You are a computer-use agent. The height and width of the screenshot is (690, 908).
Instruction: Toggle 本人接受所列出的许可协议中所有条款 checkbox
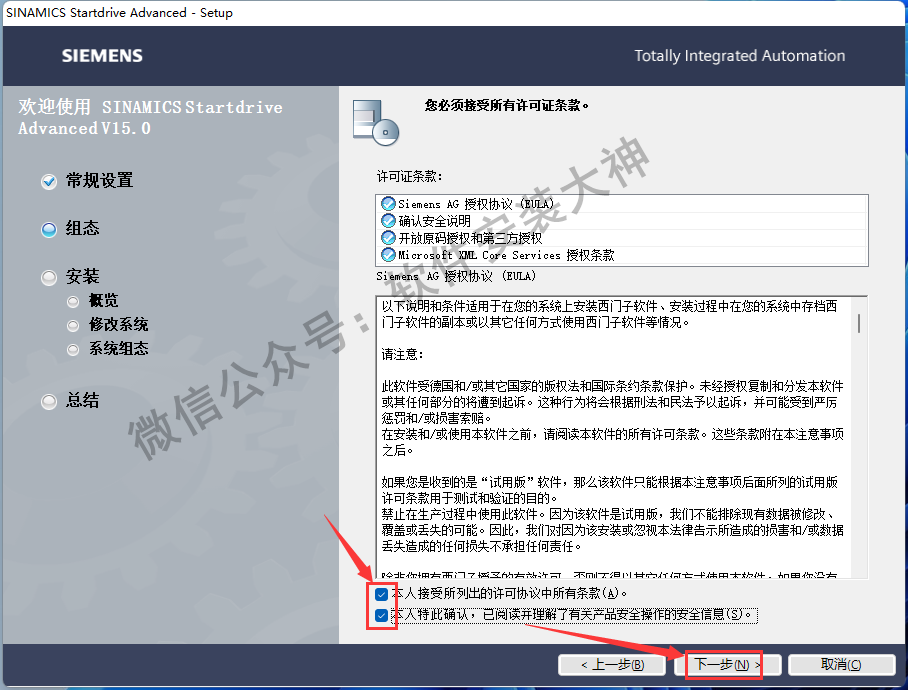[381, 594]
